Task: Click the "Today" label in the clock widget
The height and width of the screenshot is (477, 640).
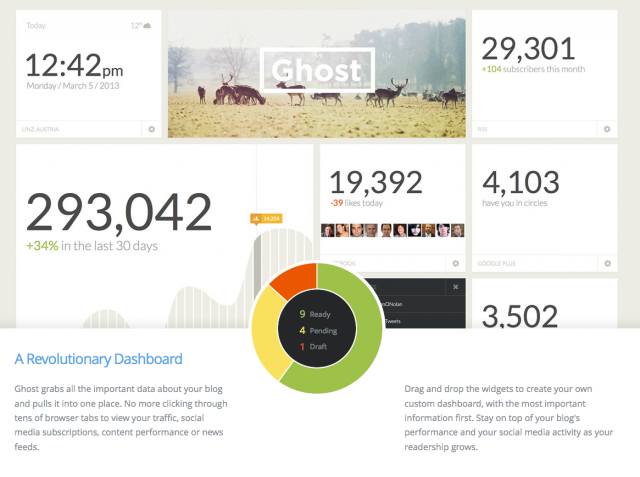Action: [36, 26]
